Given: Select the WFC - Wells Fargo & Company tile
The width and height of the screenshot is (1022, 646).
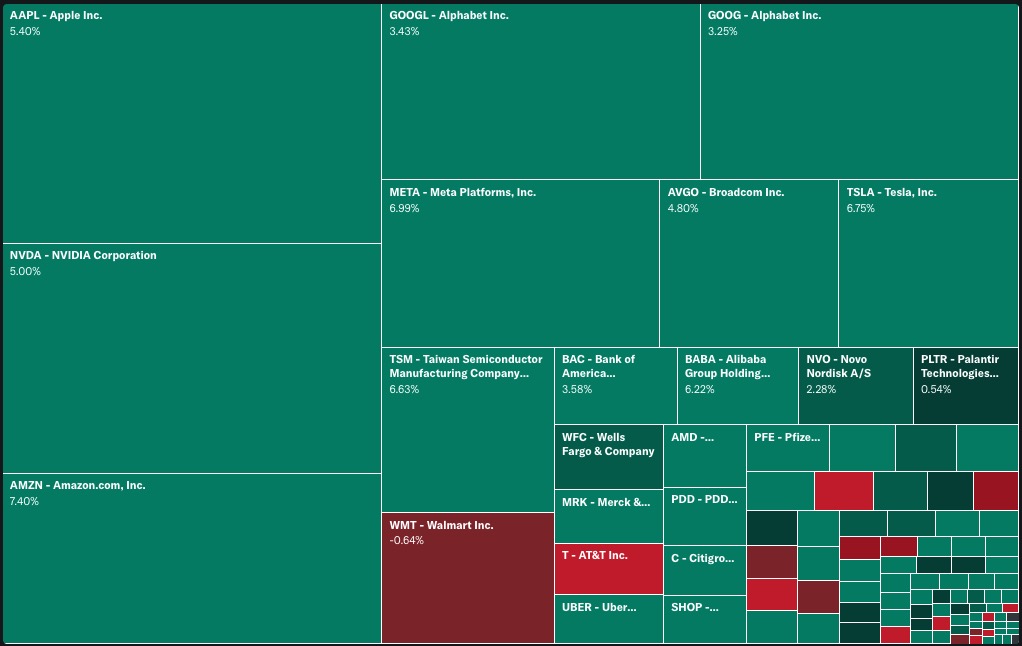Looking at the screenshot, I should click(609, 457).
